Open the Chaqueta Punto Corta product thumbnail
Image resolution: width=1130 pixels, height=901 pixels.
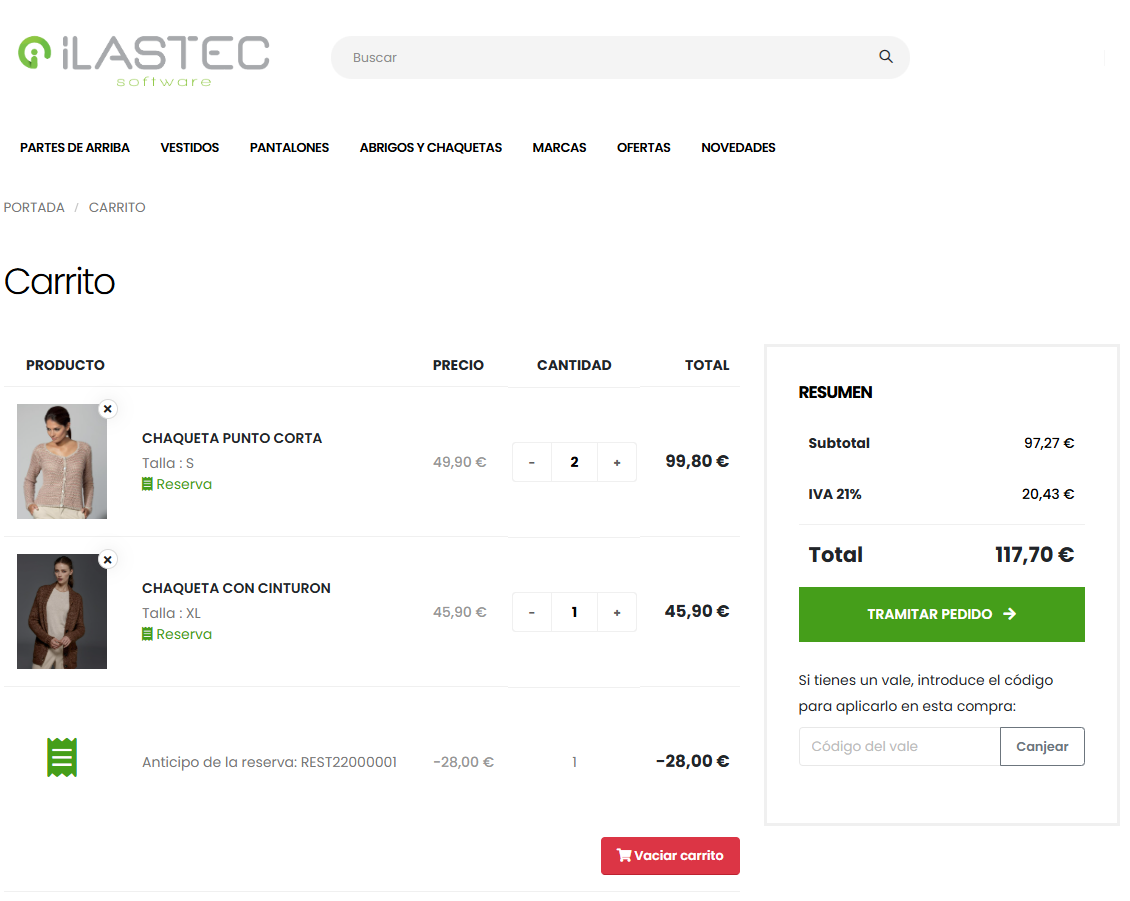[x=62, y=462]
